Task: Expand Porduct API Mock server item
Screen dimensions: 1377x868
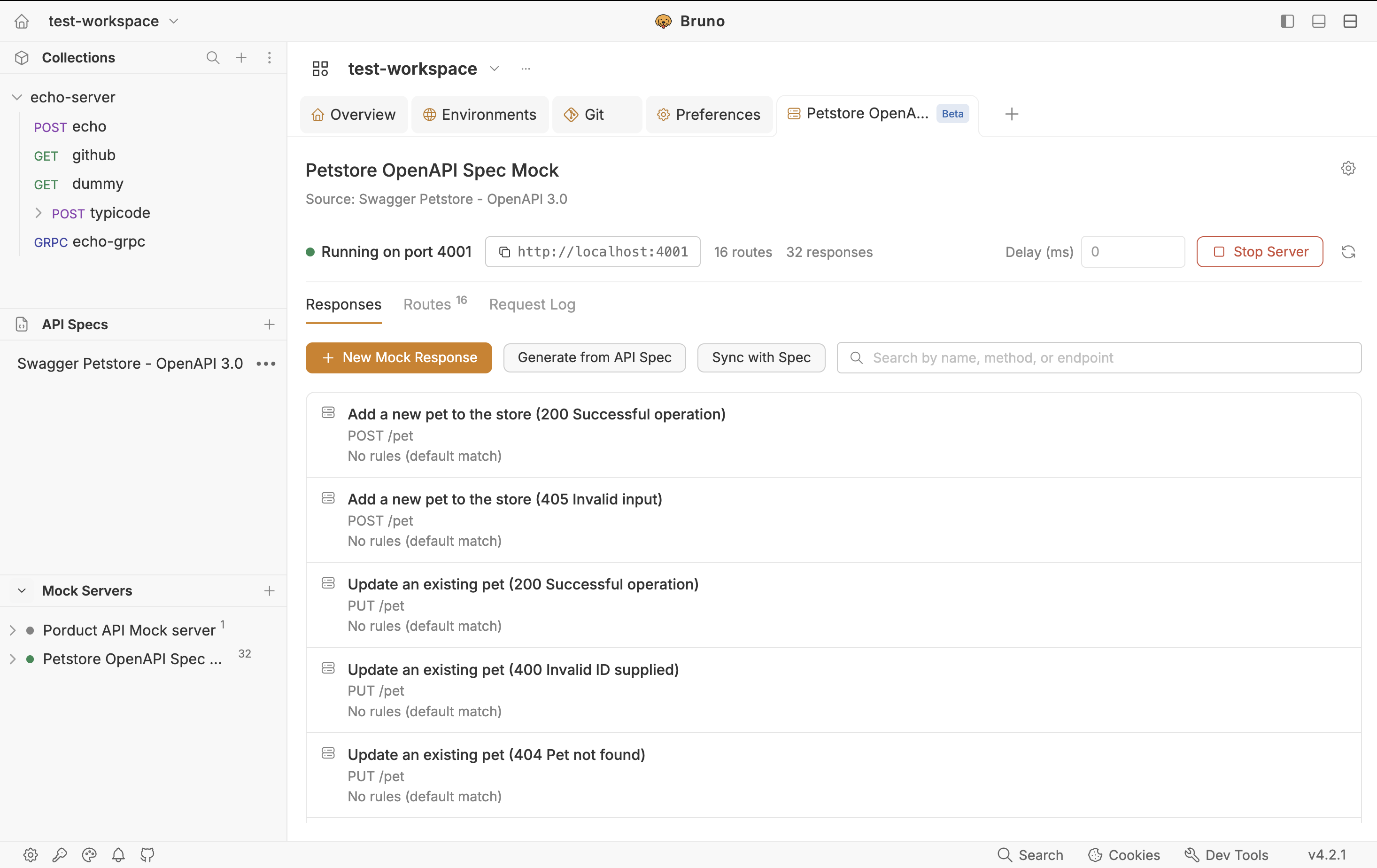Action: pyautogui.click(x=13, y=630)
